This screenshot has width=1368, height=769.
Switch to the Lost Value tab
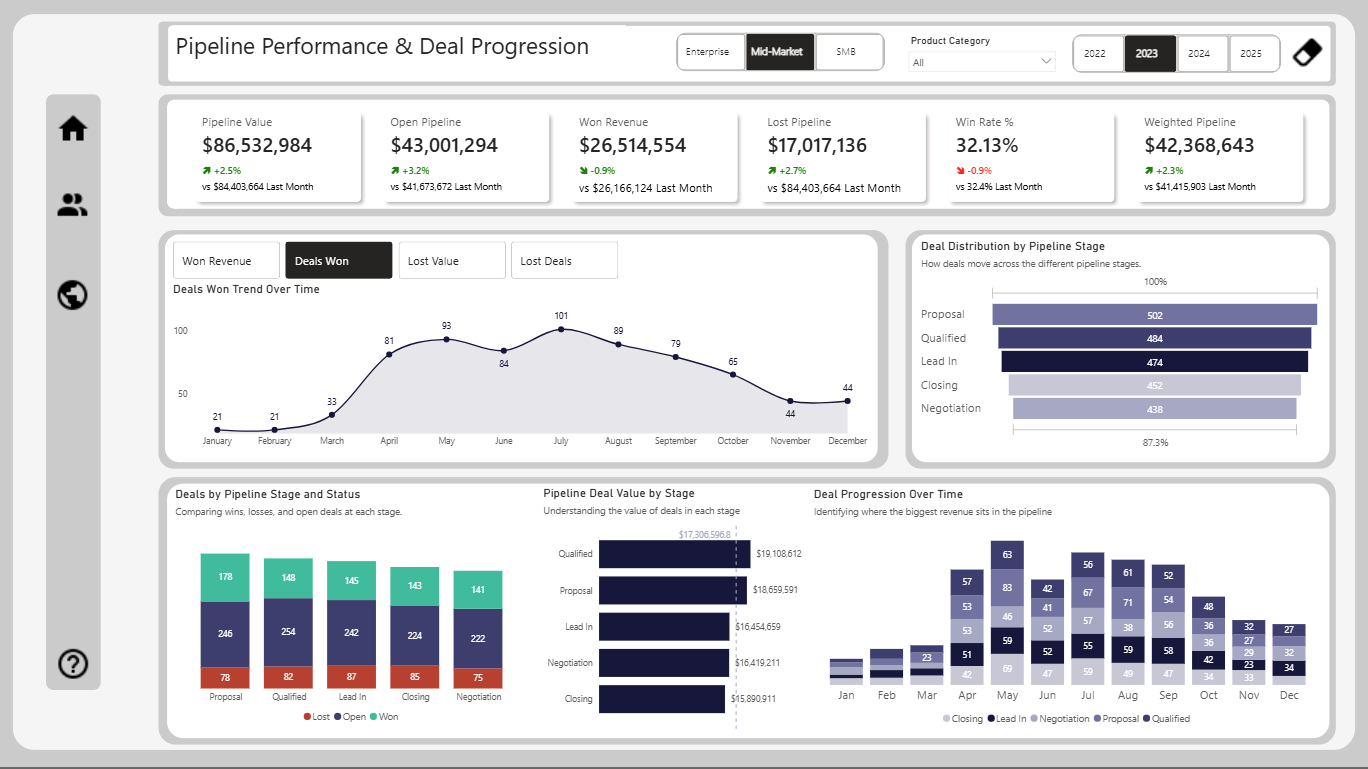point(452,261)
